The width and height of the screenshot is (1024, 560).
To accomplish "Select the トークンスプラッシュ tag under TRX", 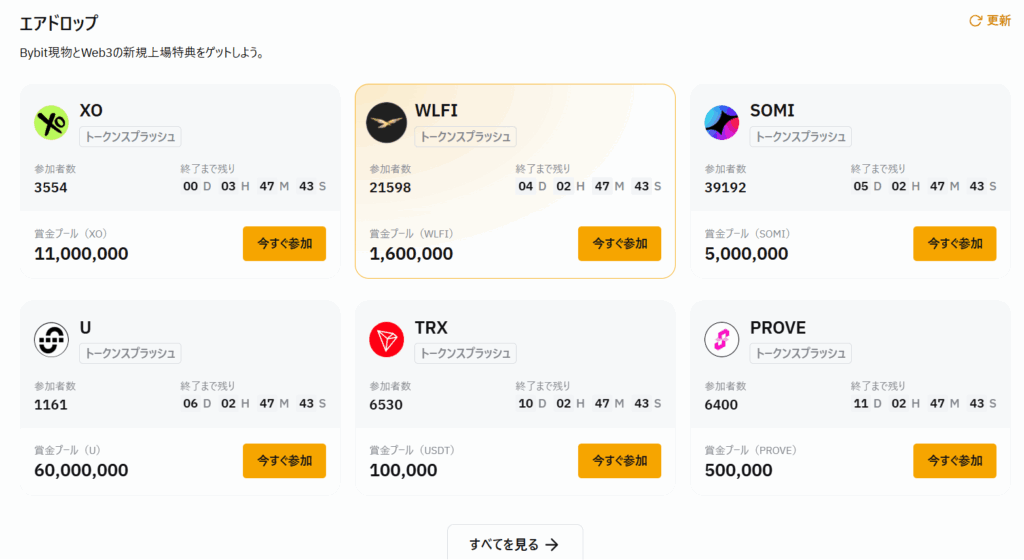I will point(465,353).
